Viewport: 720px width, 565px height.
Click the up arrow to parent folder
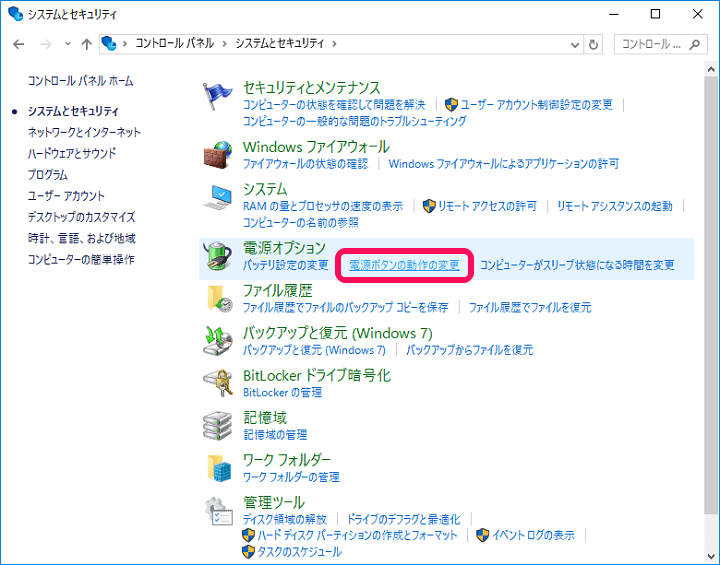[x=86, y=44]
